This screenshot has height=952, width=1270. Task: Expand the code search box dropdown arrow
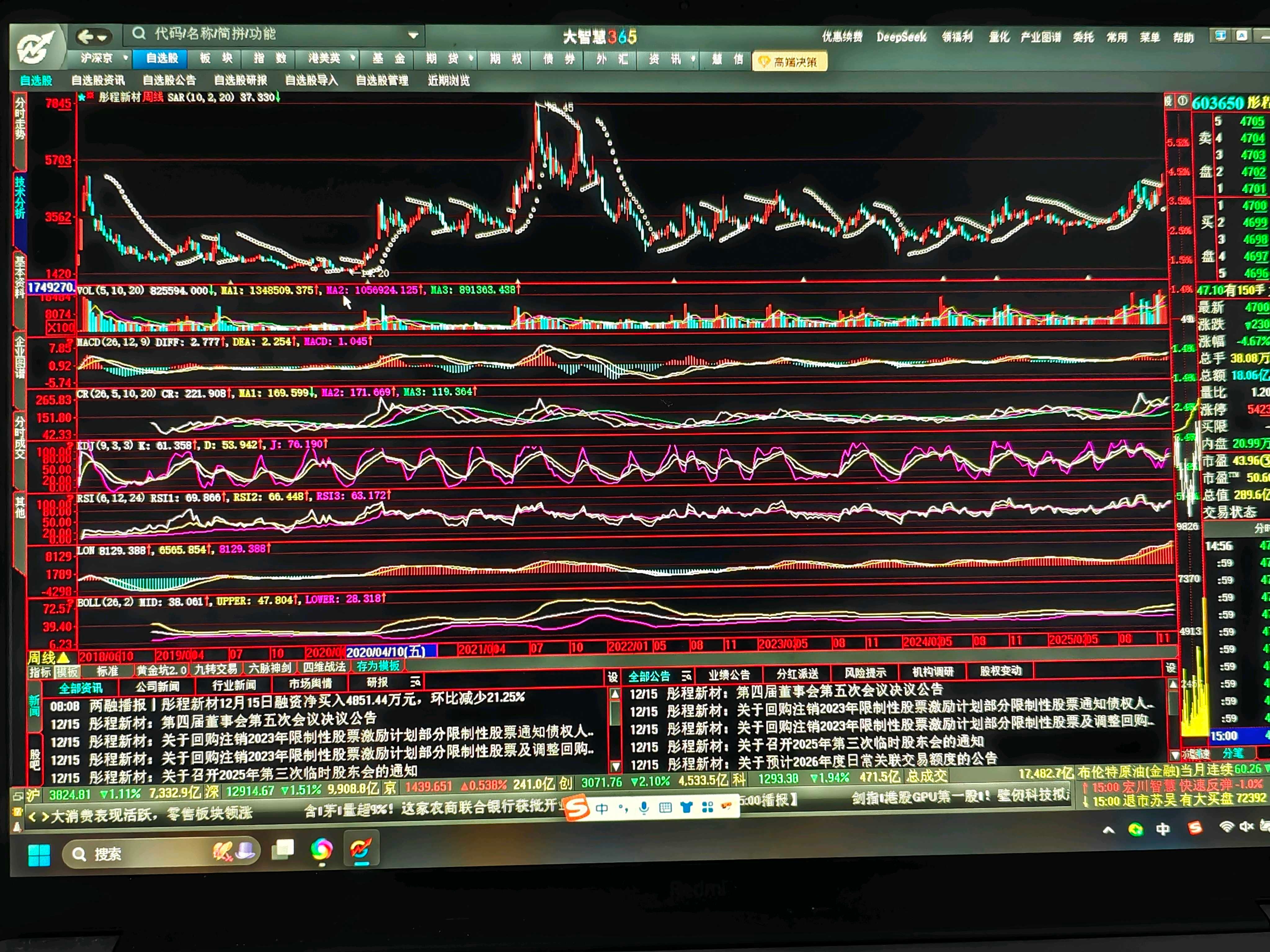[413, 36]
